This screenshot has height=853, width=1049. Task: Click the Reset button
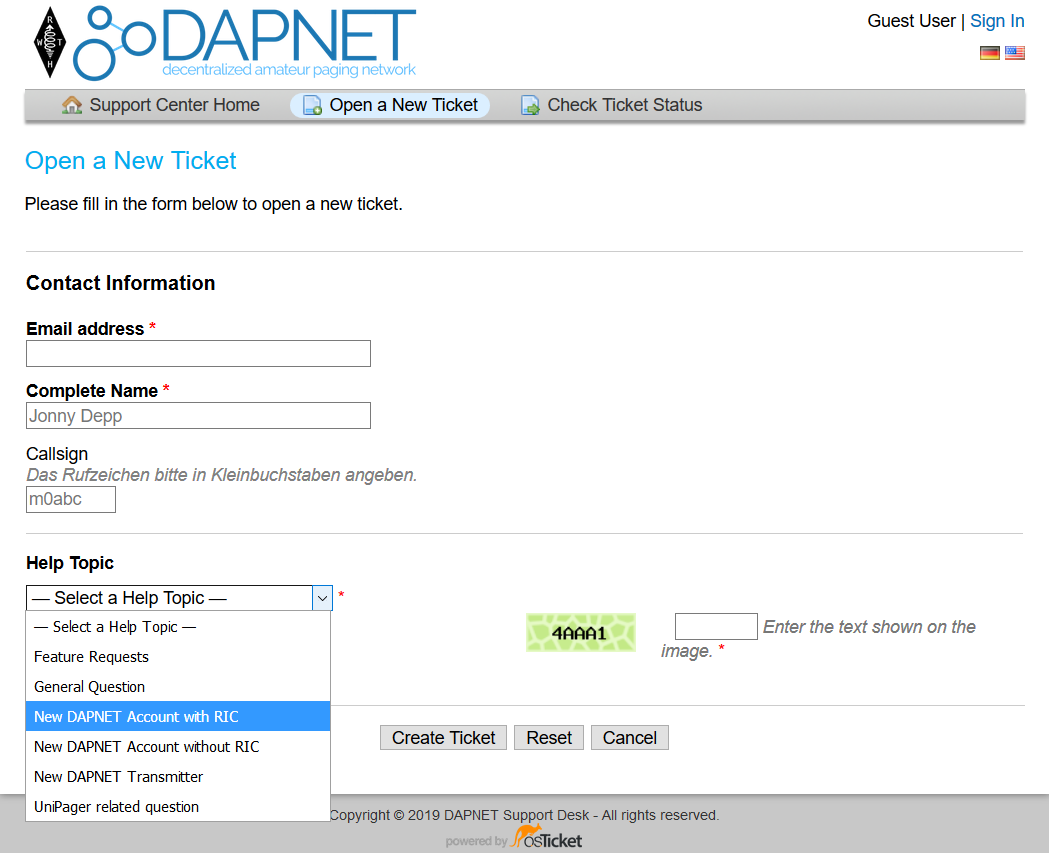click(549, 738)
